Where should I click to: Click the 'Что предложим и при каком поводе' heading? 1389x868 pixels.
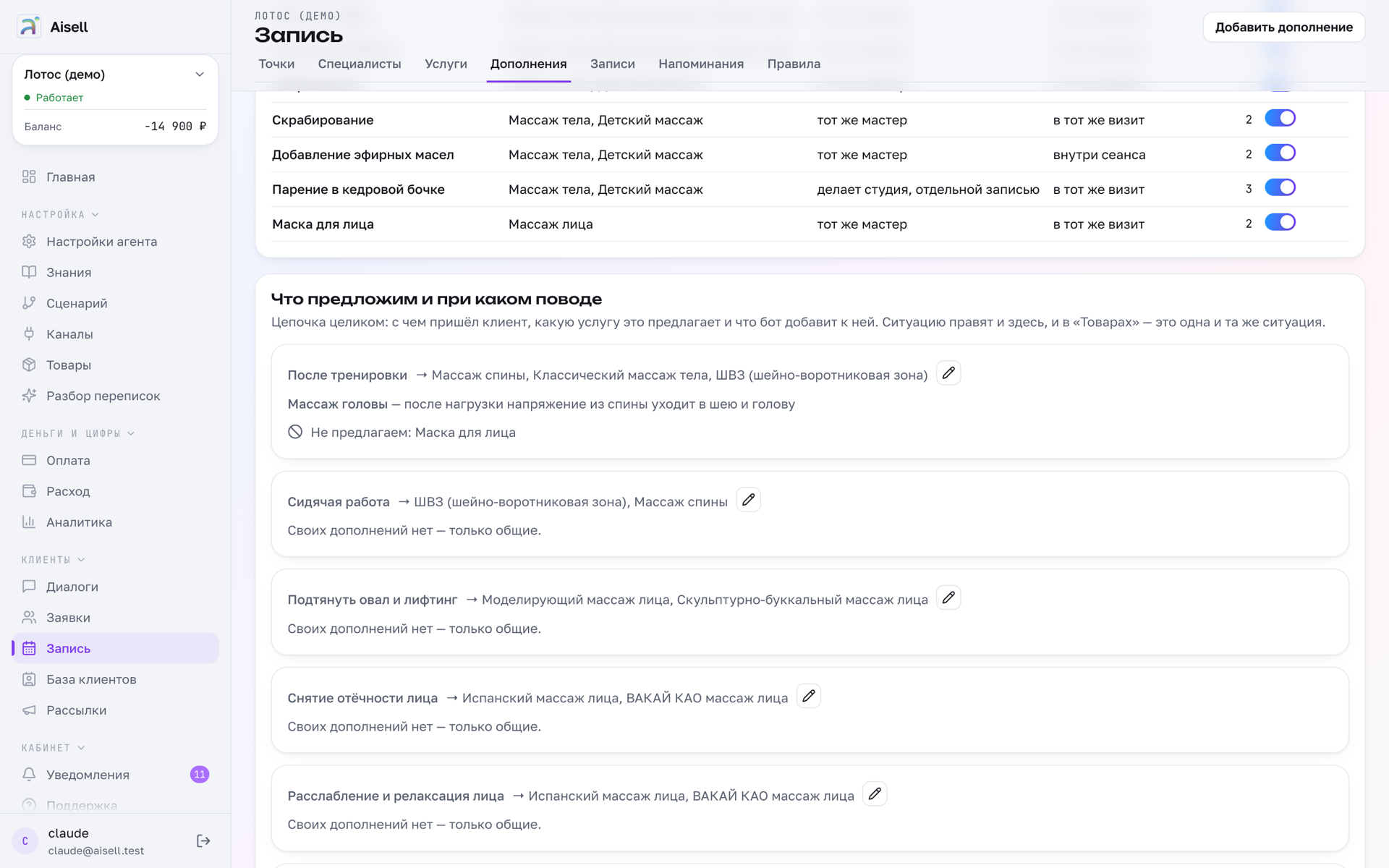pos(436,299)
